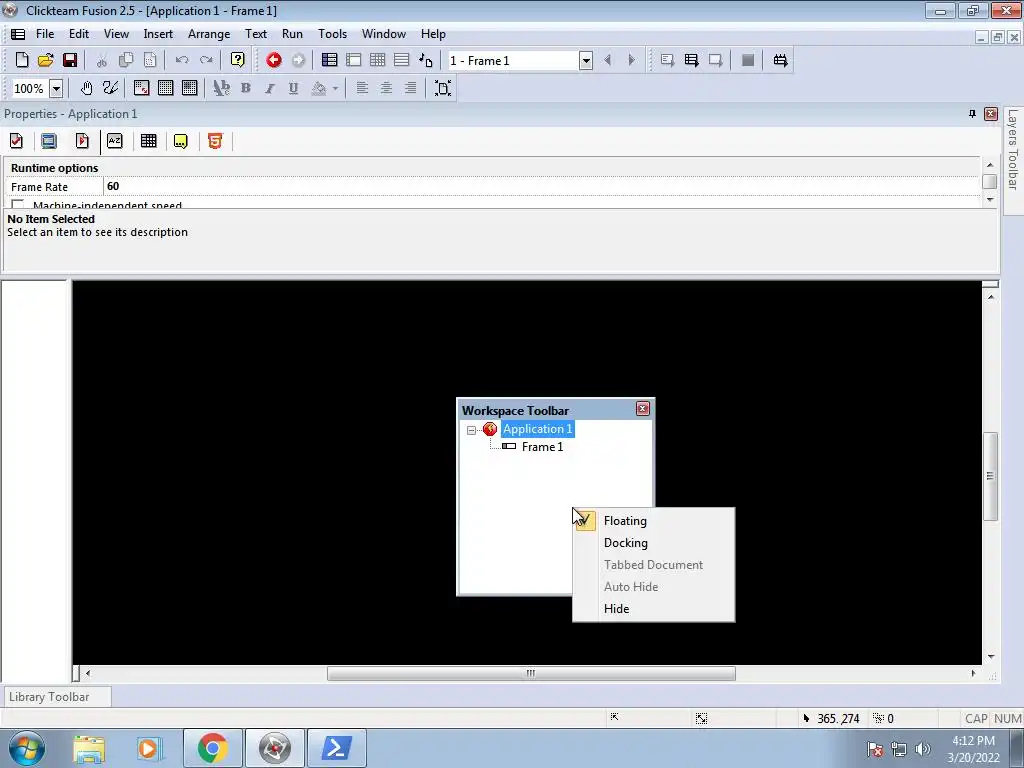Go to the next frame arrow
Viewport: 1024px width, 768px height.
tap(632, 61)
